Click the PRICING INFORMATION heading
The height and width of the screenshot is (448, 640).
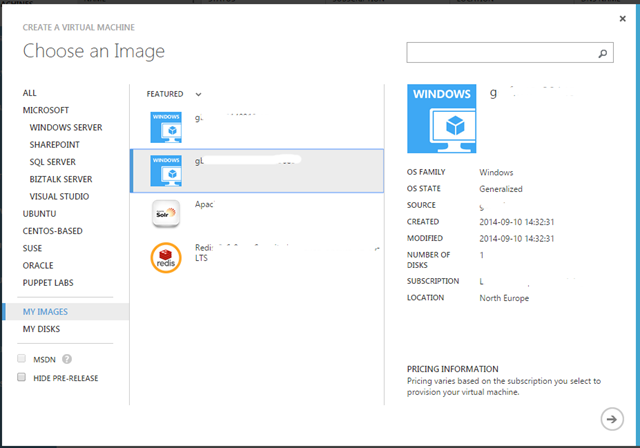click(x=453, y=369)
